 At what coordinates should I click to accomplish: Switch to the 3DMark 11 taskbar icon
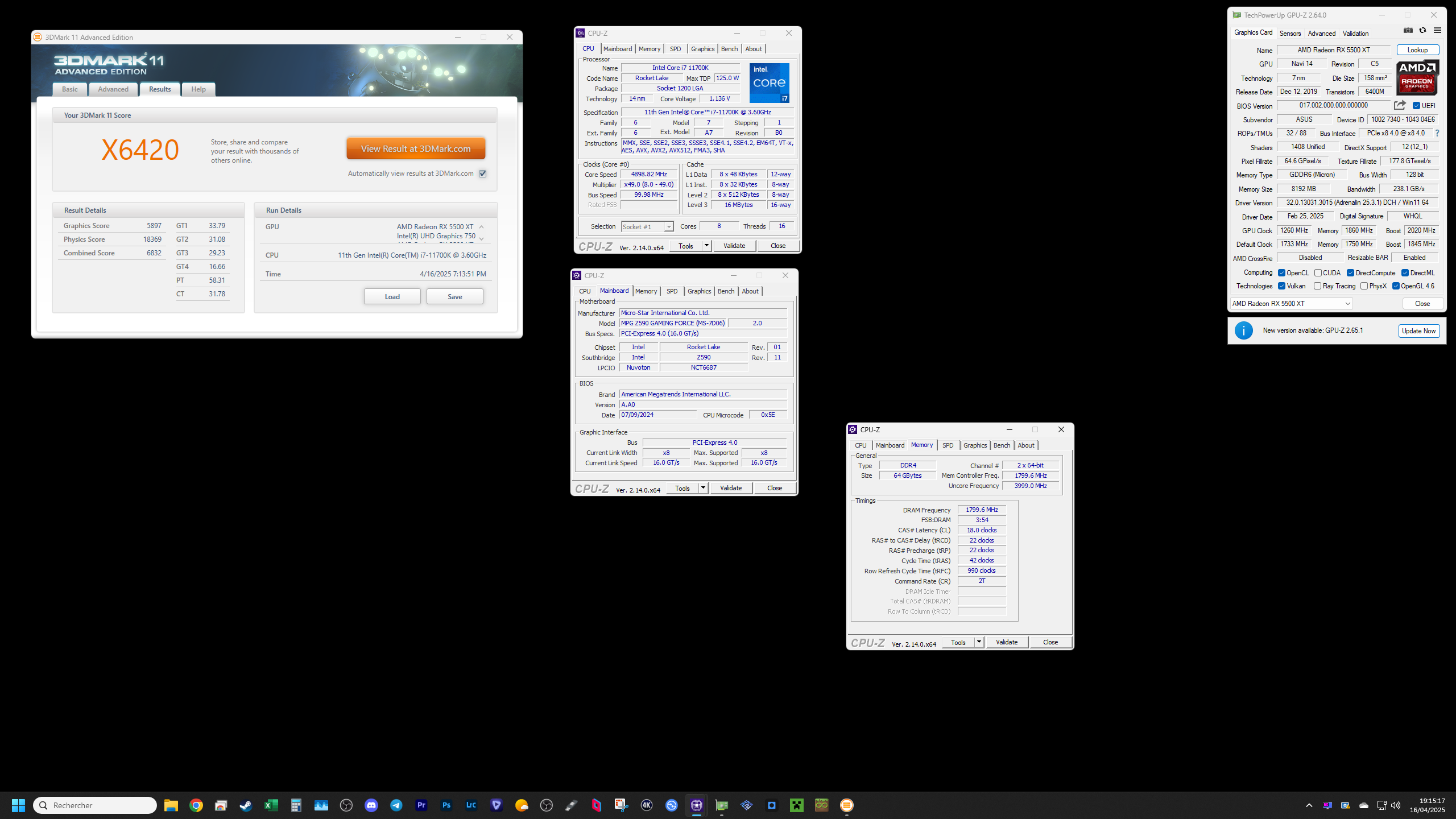pyautogui.click(x=847, y=805)
